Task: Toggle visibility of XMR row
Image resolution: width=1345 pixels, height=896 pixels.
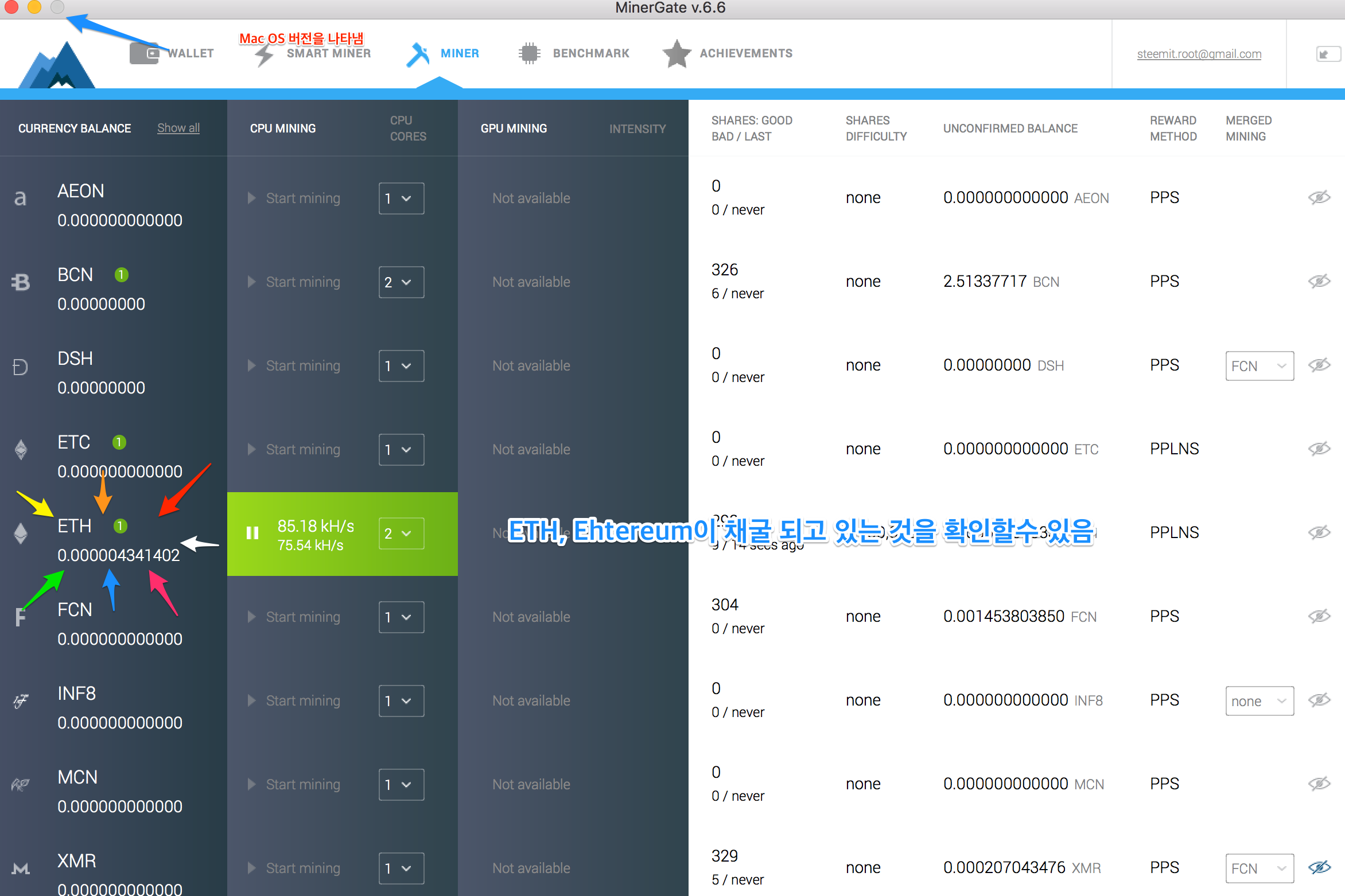Action: [1319, 868]
